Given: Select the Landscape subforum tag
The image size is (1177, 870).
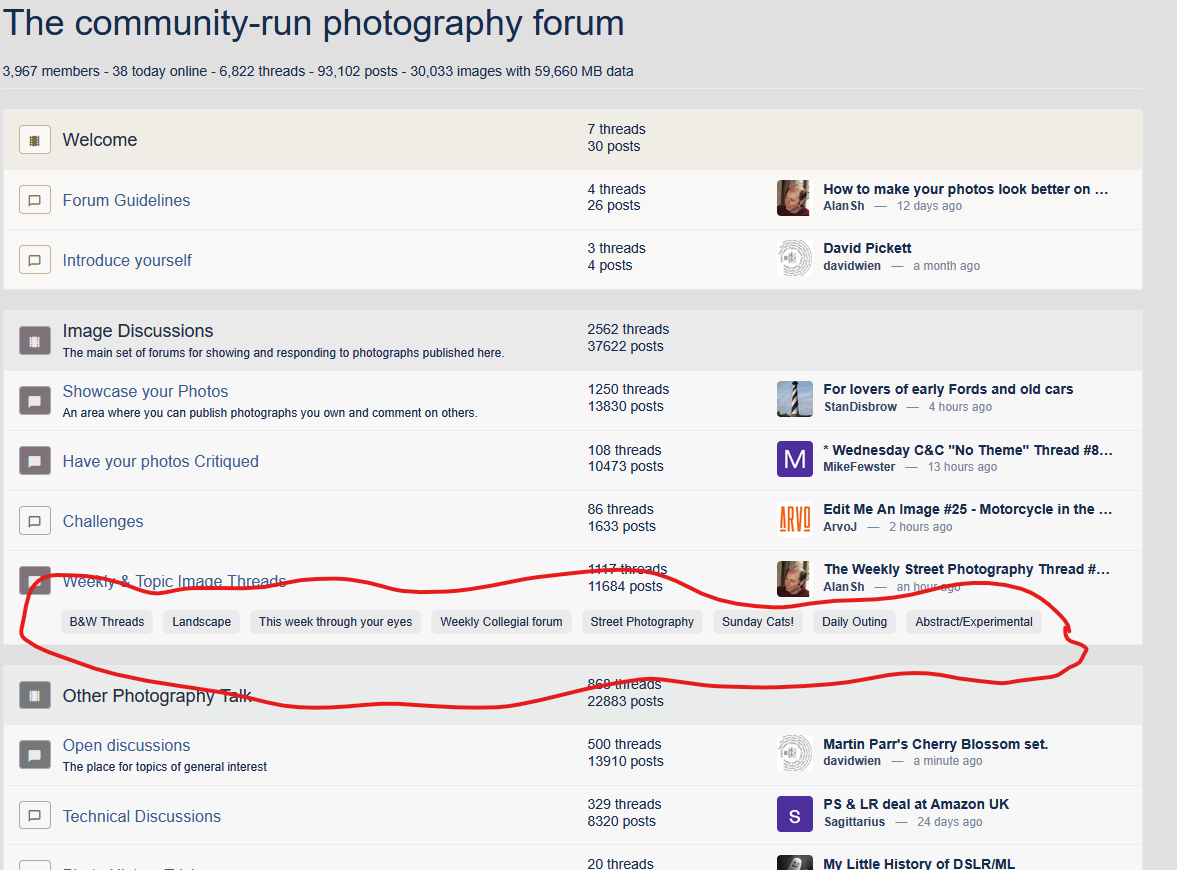Looking at the screenshot, I should coord(201,622).
